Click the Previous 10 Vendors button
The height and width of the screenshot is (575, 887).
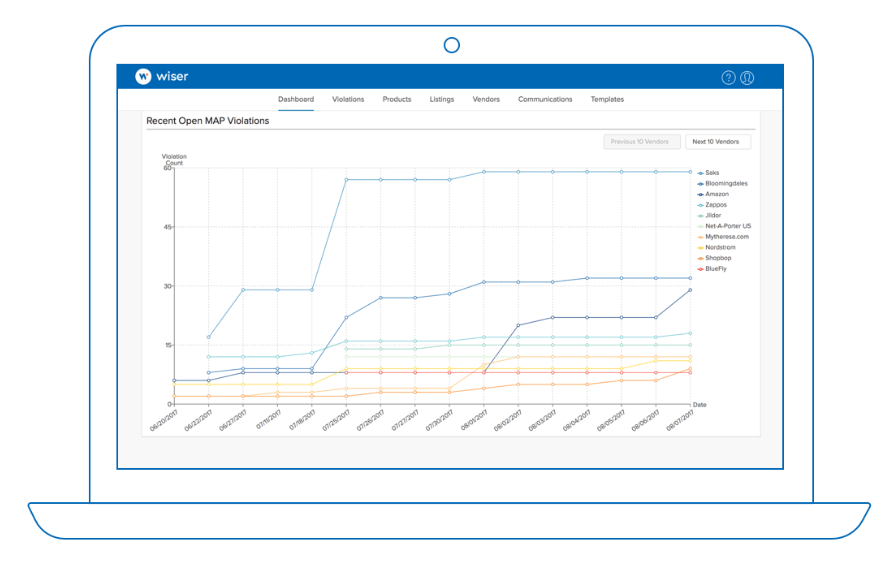[x=641, y=141]
